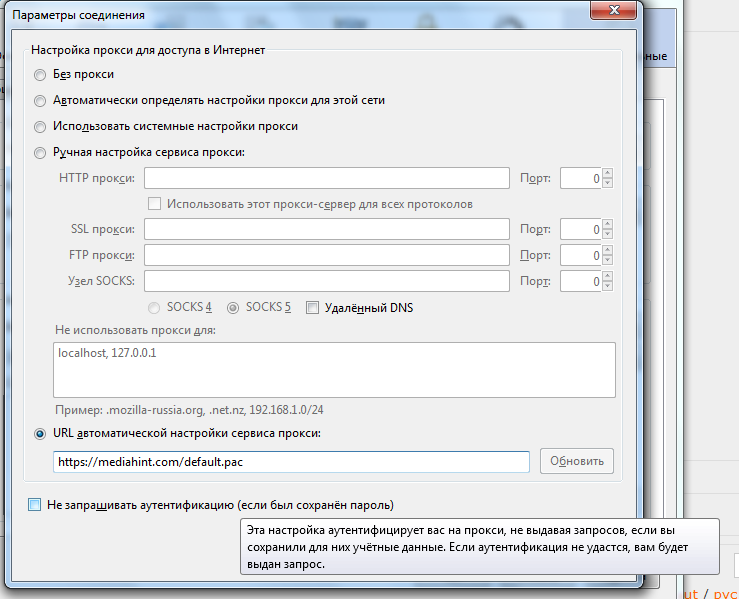The height and width of the screenshot is (599, 739).
Task: Click the SOCKS port number field
Action: pos(581,281)
